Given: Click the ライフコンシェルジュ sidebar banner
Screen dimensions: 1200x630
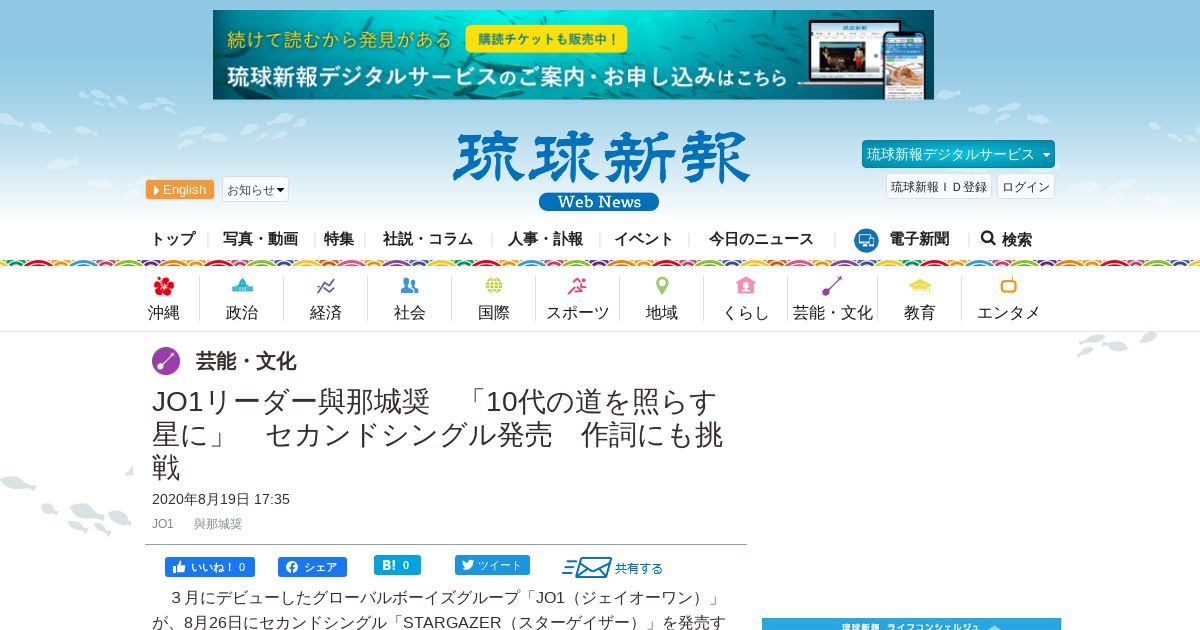Looking at the screenshot, I should pos(911,624).
